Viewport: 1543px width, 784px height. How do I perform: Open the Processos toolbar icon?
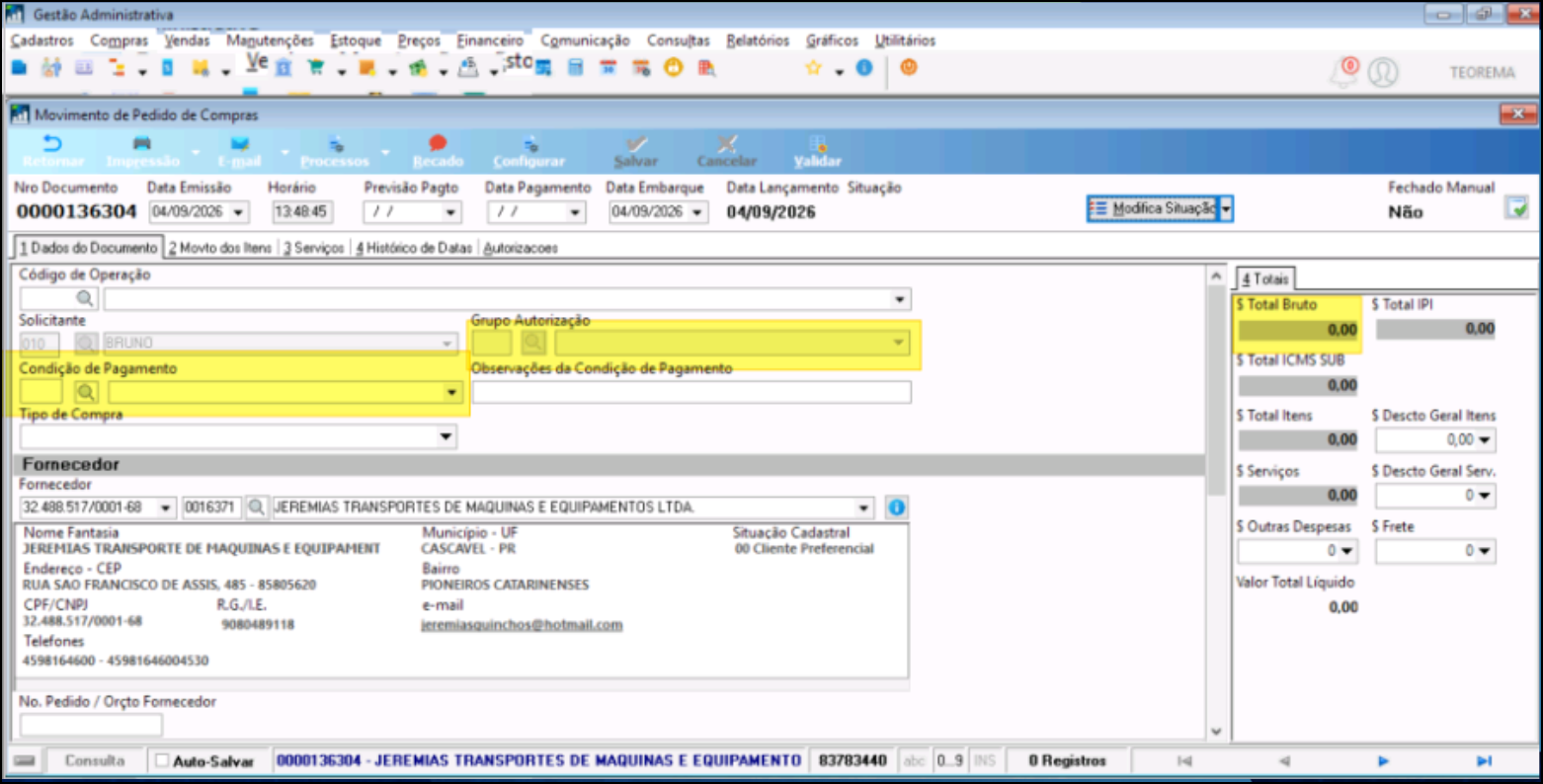click(x=335, y=144)
